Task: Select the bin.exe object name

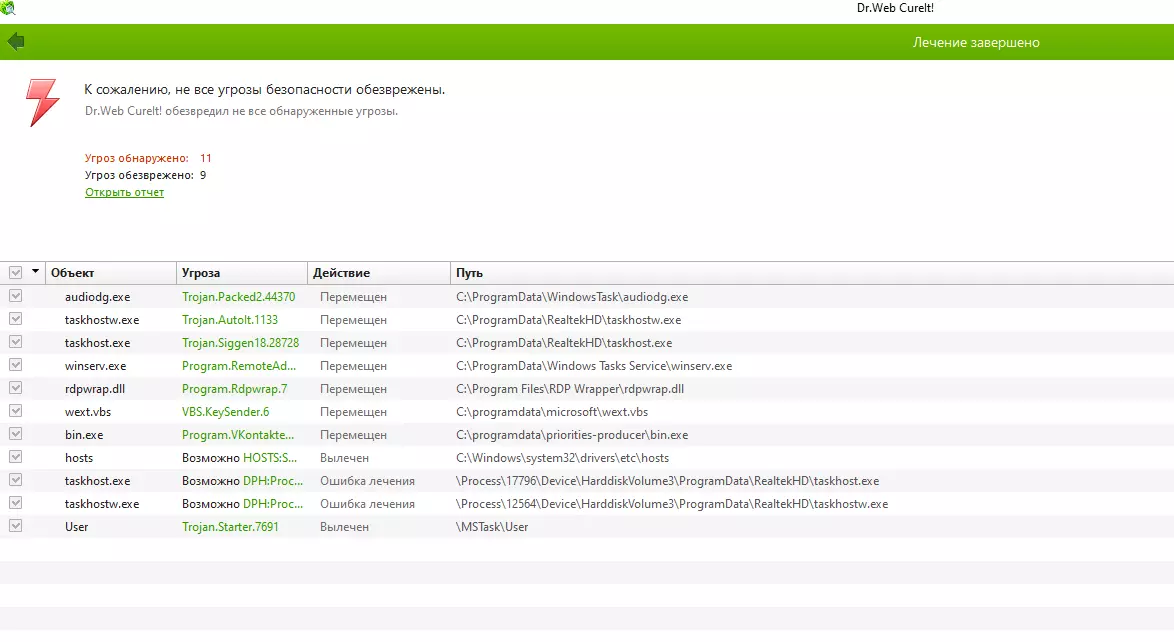Action: [84, 435]
